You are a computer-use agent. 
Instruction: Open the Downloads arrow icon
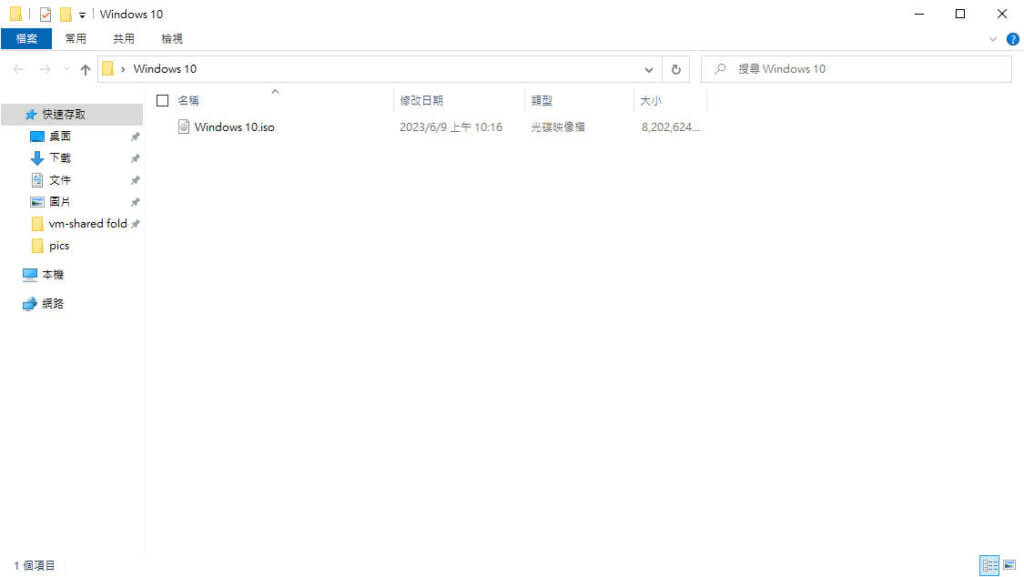37,158
